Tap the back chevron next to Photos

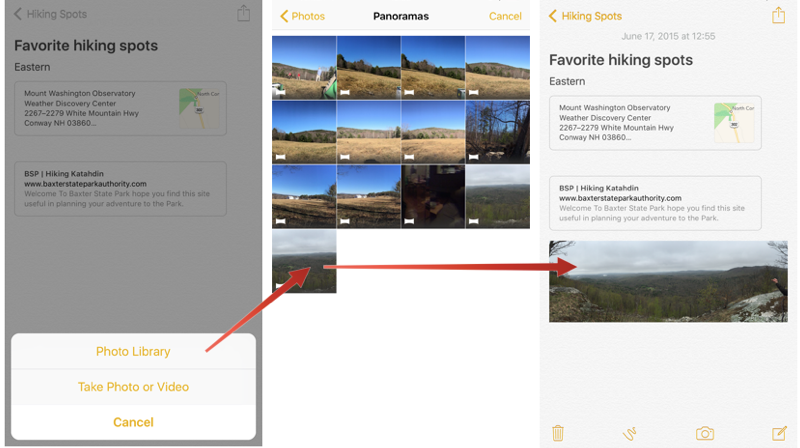point(285,16)
